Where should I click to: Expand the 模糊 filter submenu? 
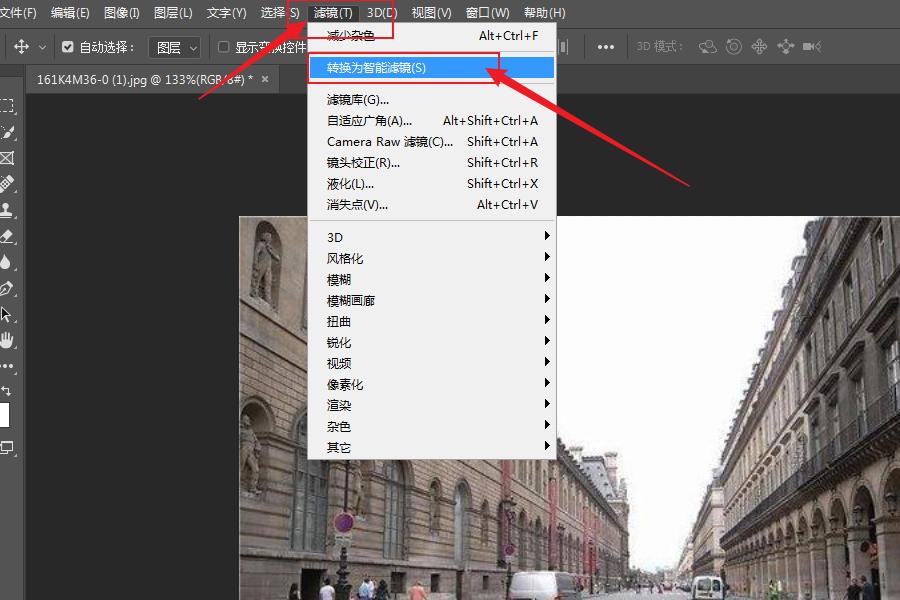[x=338, y=279]
